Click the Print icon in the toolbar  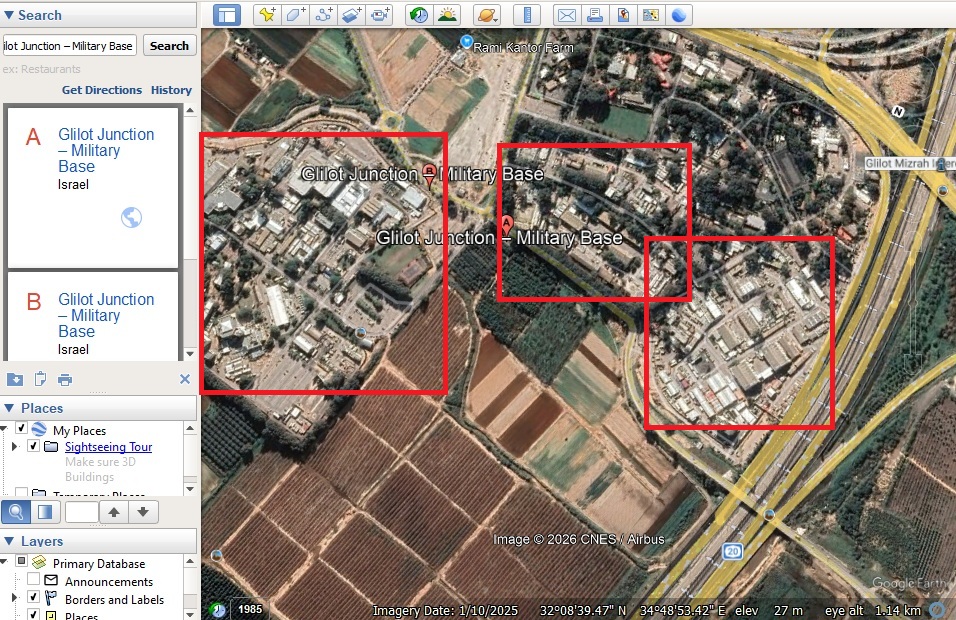[x=595, y=15]
